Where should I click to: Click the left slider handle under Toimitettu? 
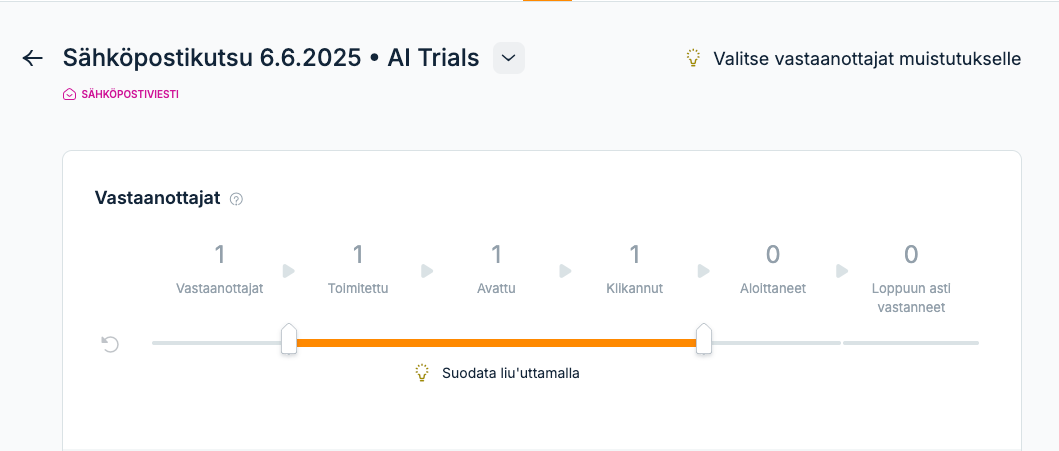tap(288, 339)
